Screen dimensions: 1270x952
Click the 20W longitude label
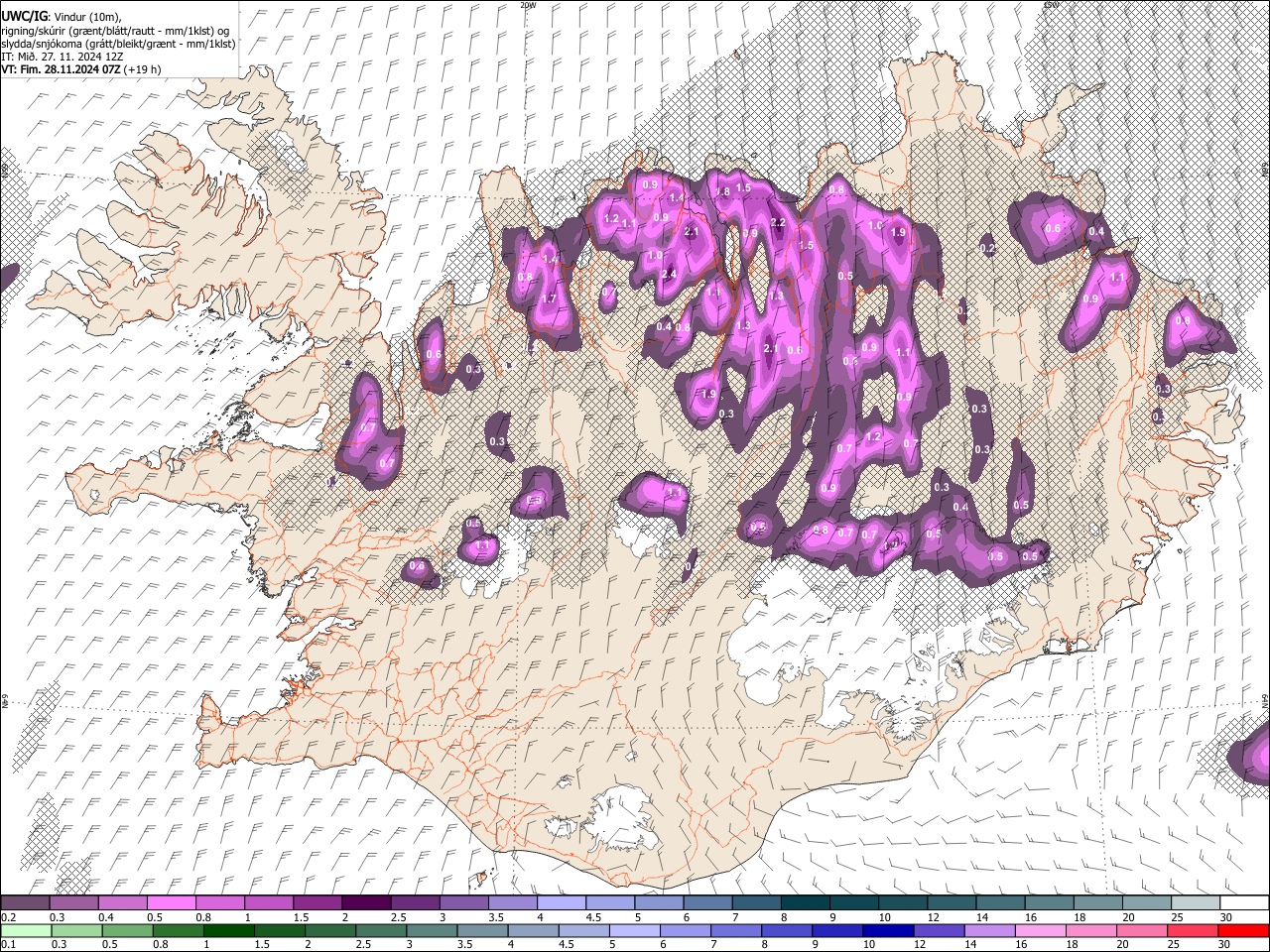click(528, 5)
